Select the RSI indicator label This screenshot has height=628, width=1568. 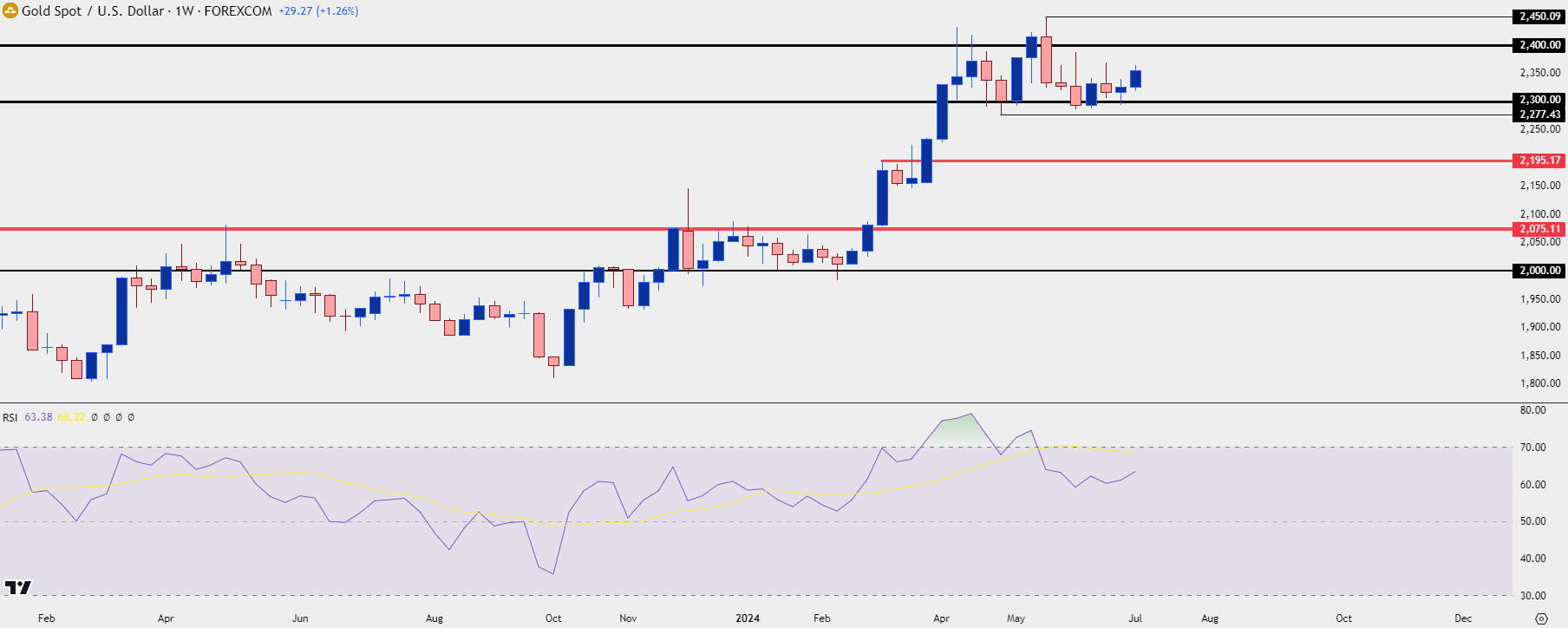pos(10,417)
